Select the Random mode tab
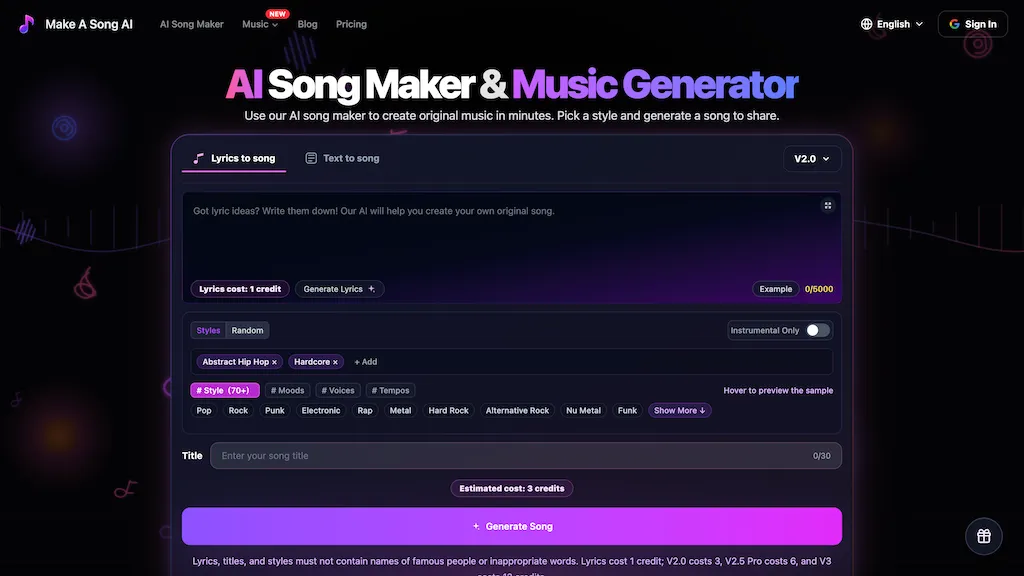Screen dimensions: 1024x576 click(247, 330)
